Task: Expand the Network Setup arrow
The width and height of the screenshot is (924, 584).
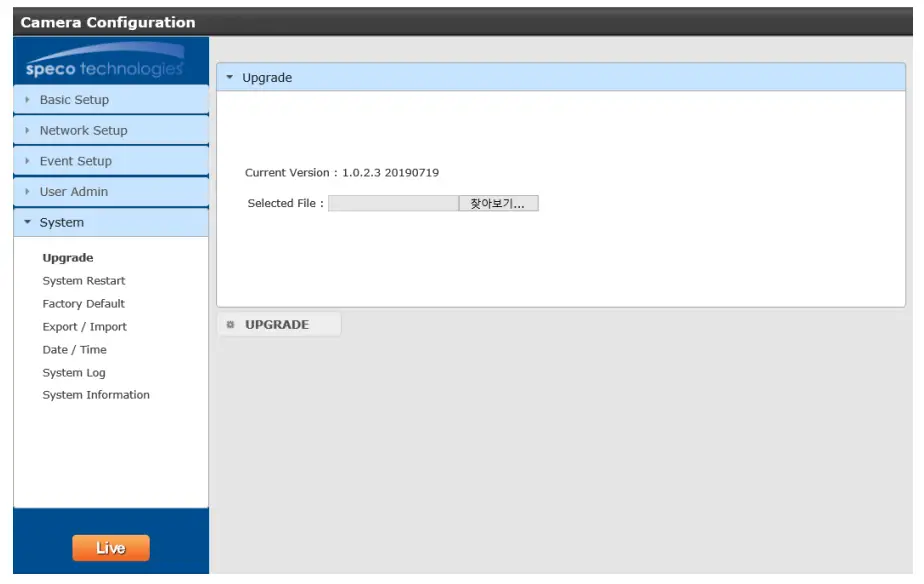Action: click(x=27, y=130)
